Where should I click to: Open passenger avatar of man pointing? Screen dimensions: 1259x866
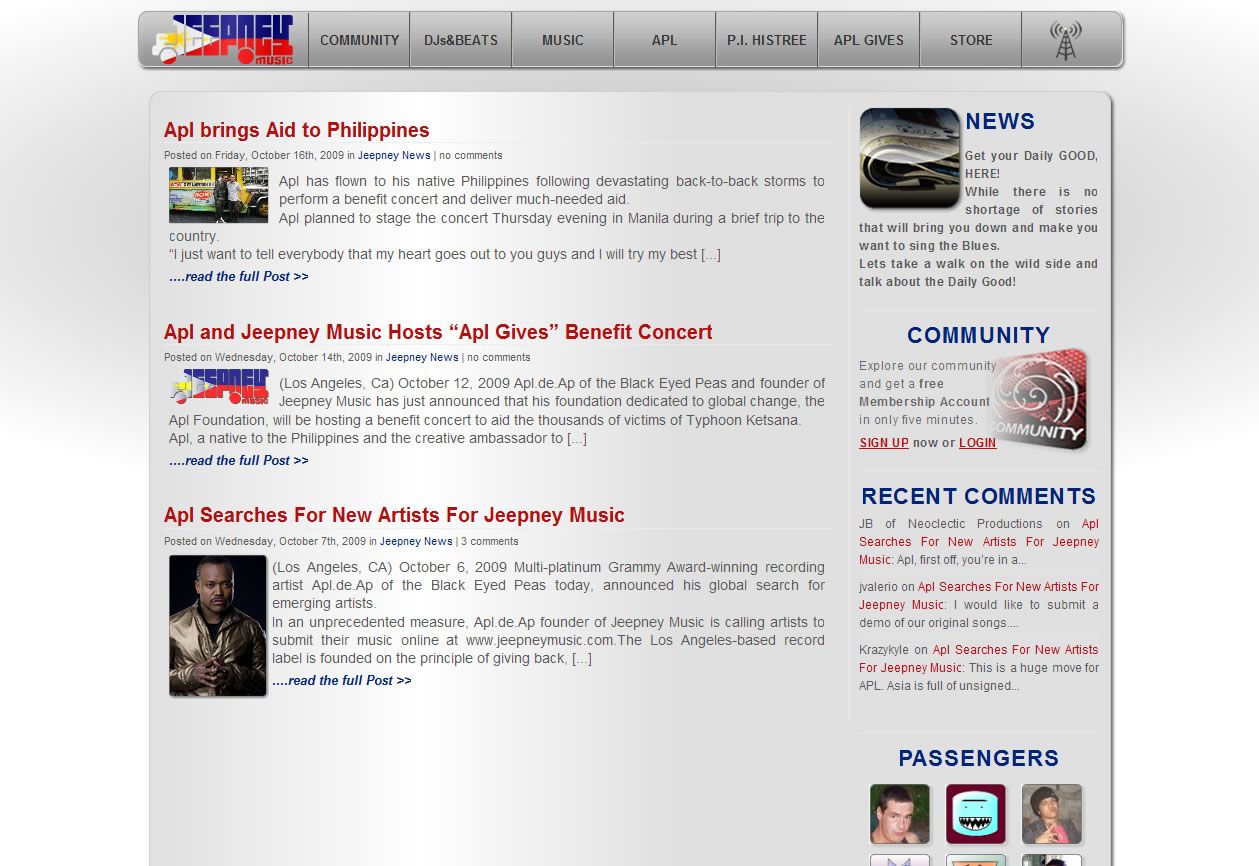pyautogui.click(x=1052, y=814)
